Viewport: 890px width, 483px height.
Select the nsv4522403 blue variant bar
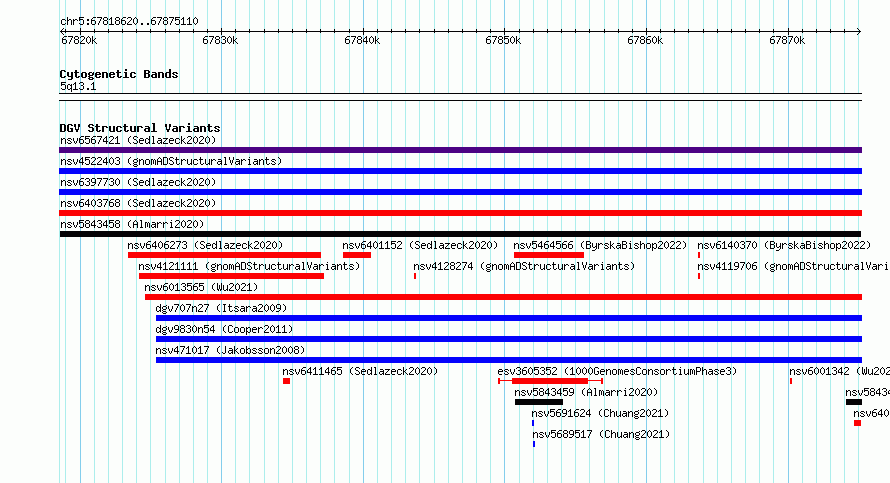(460, 171)
